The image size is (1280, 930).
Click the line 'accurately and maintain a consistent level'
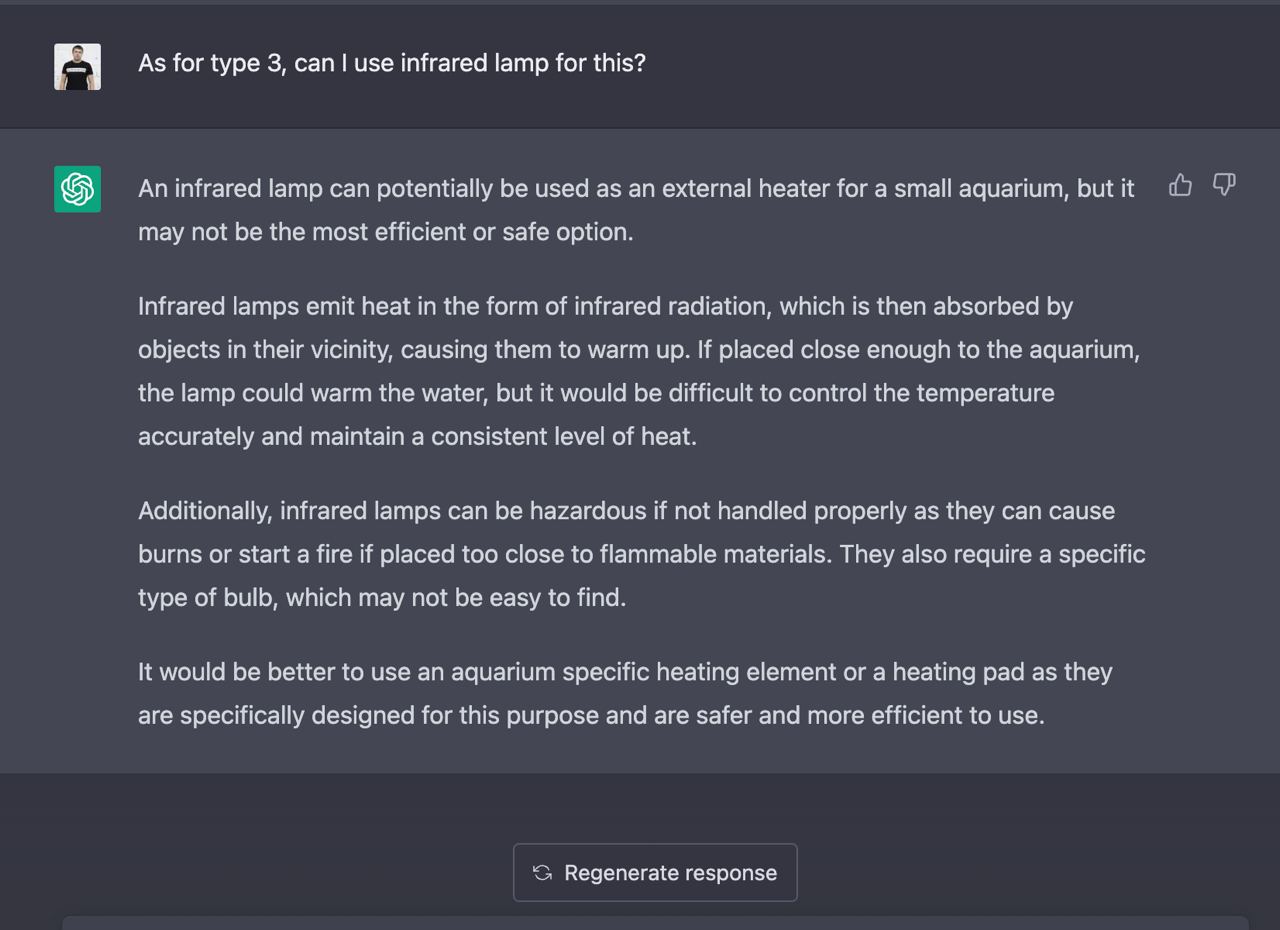pos(417,437)
